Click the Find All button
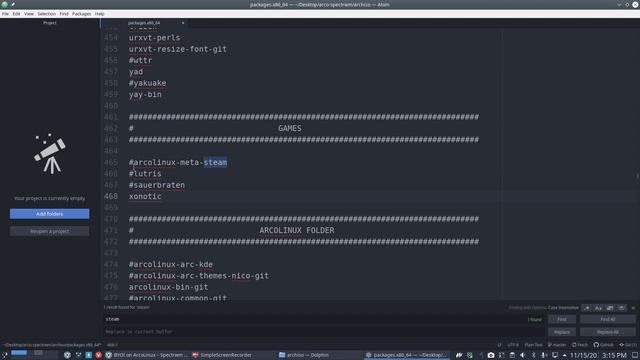 pyautogui.click(x=607, y=319)
